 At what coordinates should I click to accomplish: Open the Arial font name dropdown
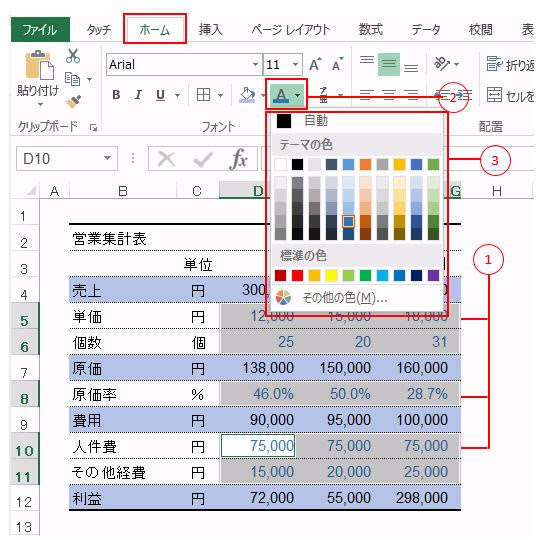click(x=255, y=65)
